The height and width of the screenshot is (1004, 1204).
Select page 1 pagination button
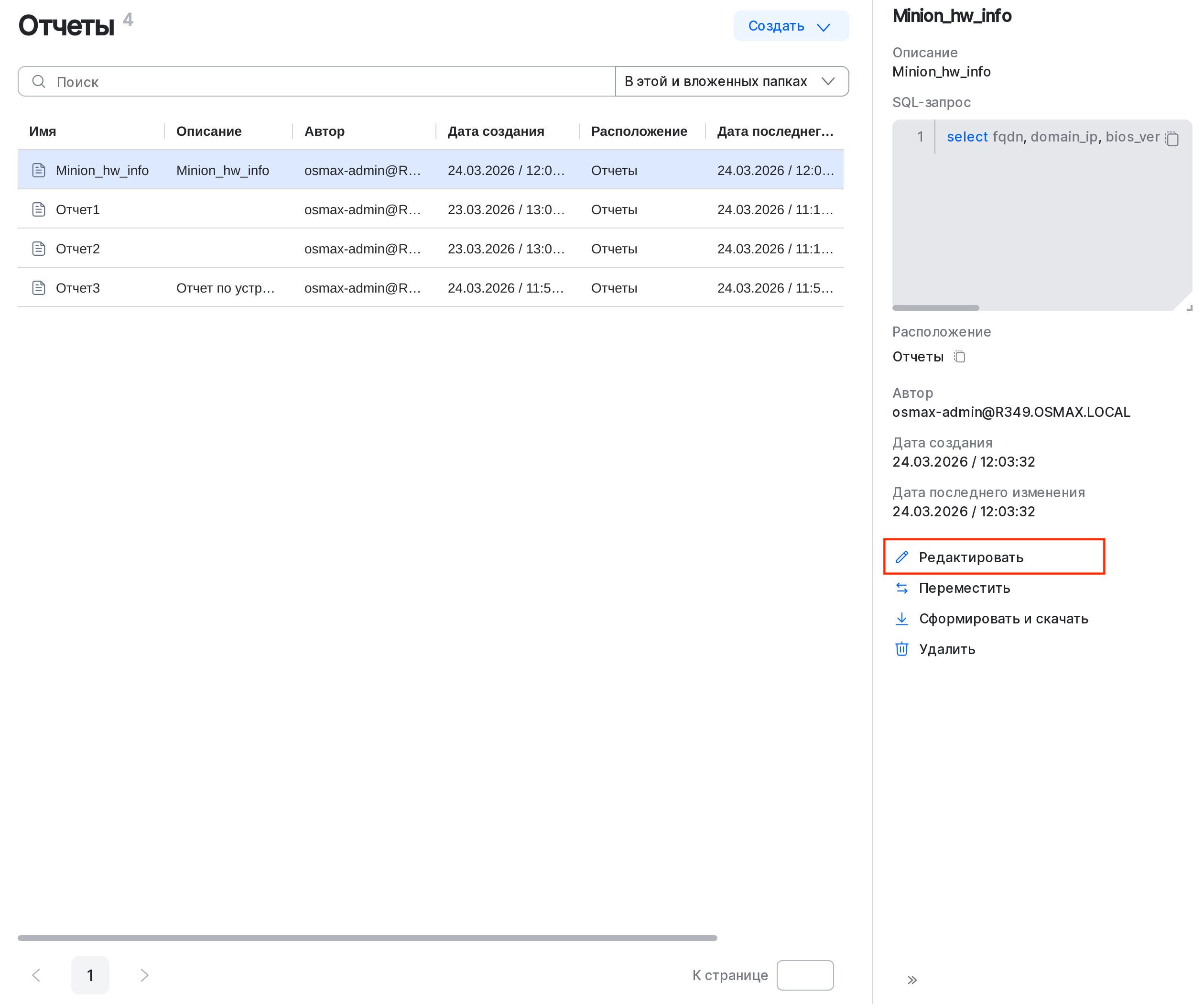[90, 975]
